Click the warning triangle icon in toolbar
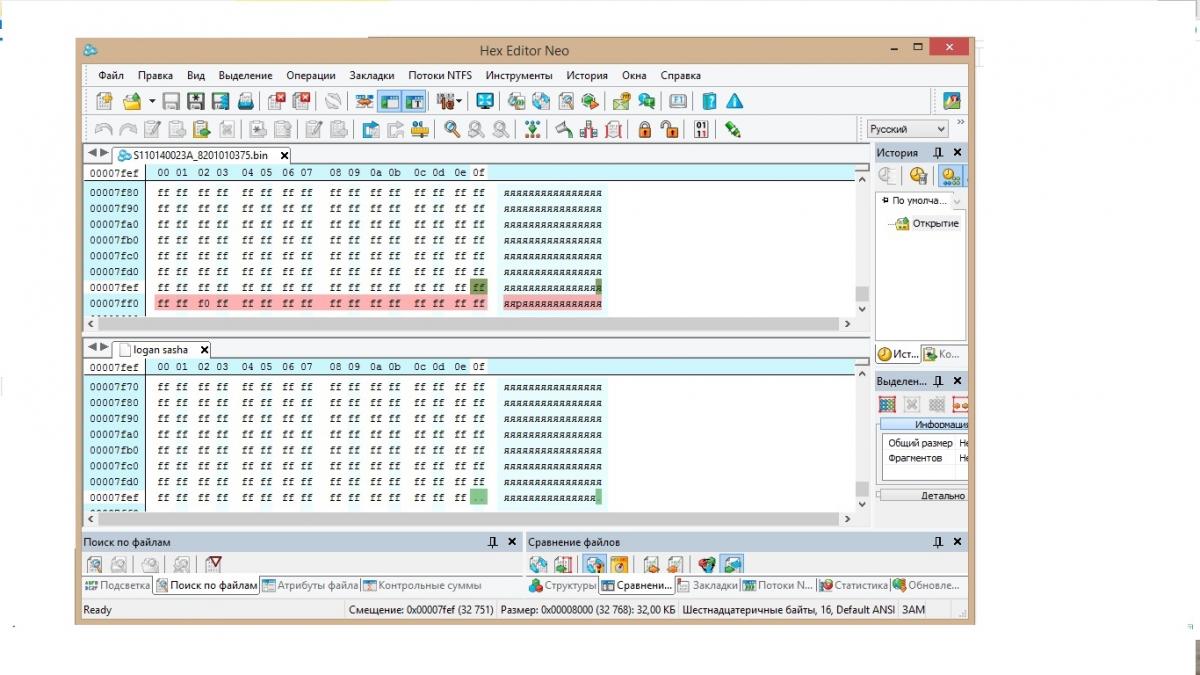The width and height of the screenshot is (1200, 675). [735, 101]
